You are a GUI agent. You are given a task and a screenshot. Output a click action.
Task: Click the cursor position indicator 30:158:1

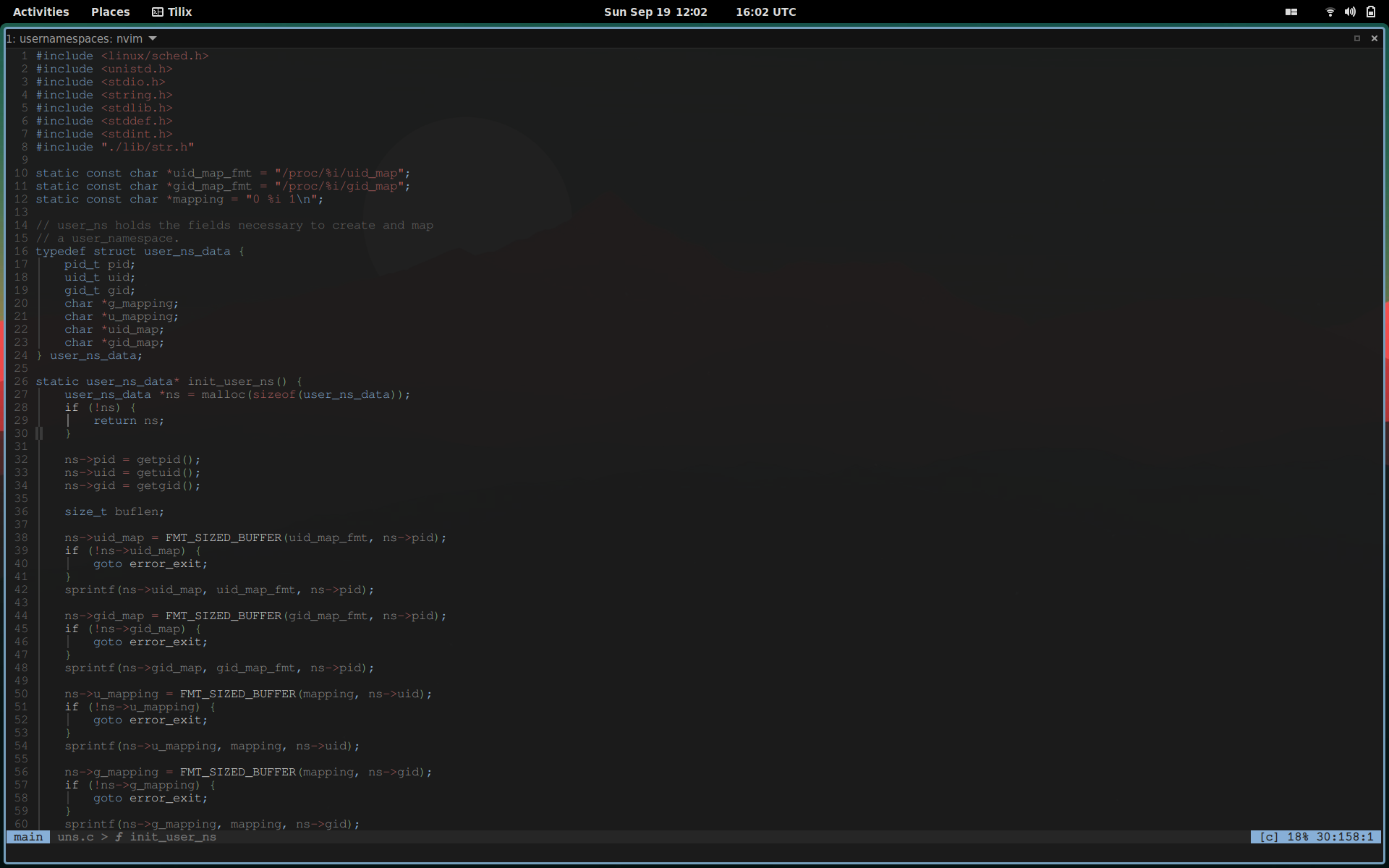pos(1344,837)
